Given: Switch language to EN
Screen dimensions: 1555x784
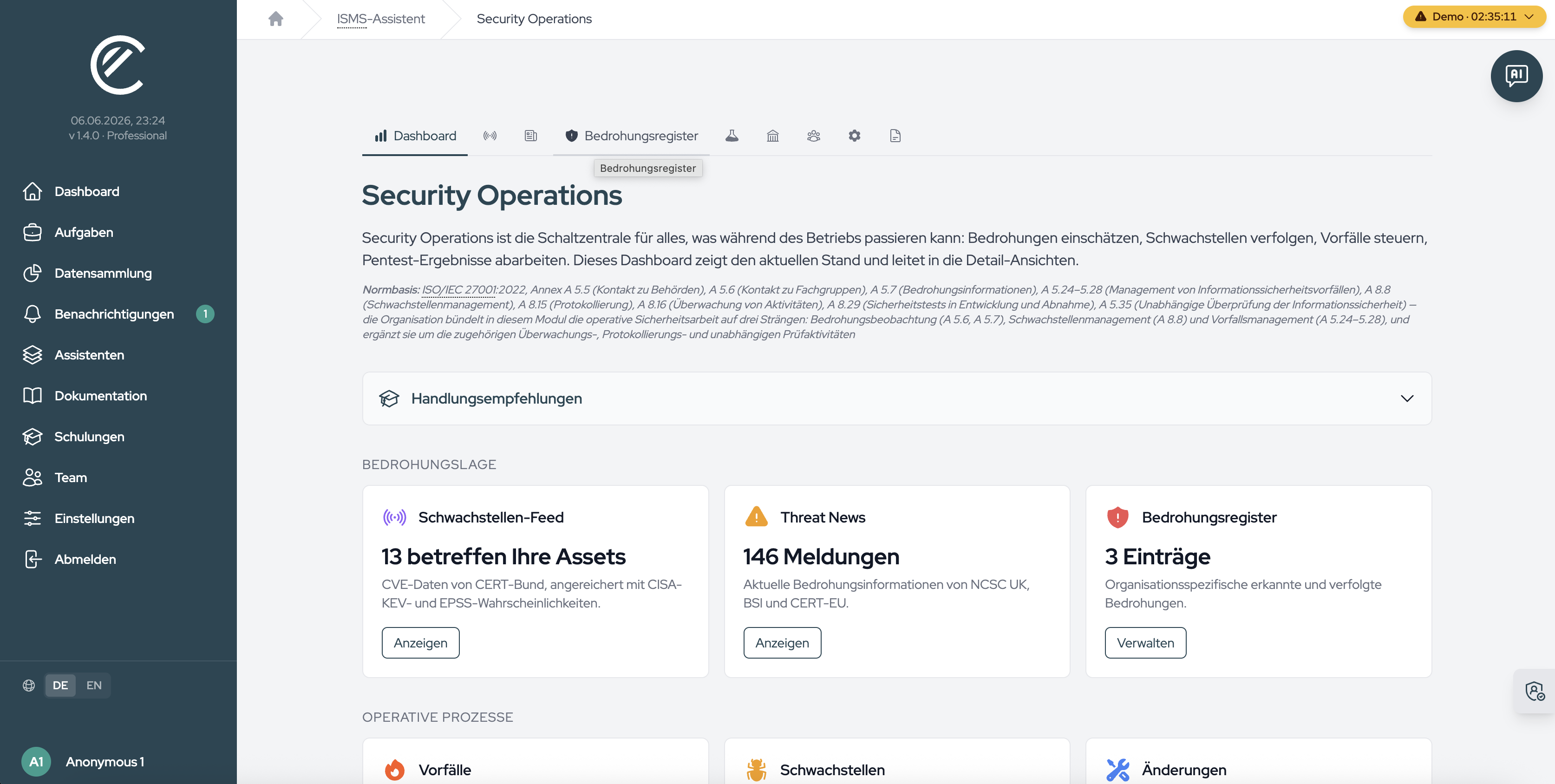Looking at the screenshot, I should (x=93, y=685).
